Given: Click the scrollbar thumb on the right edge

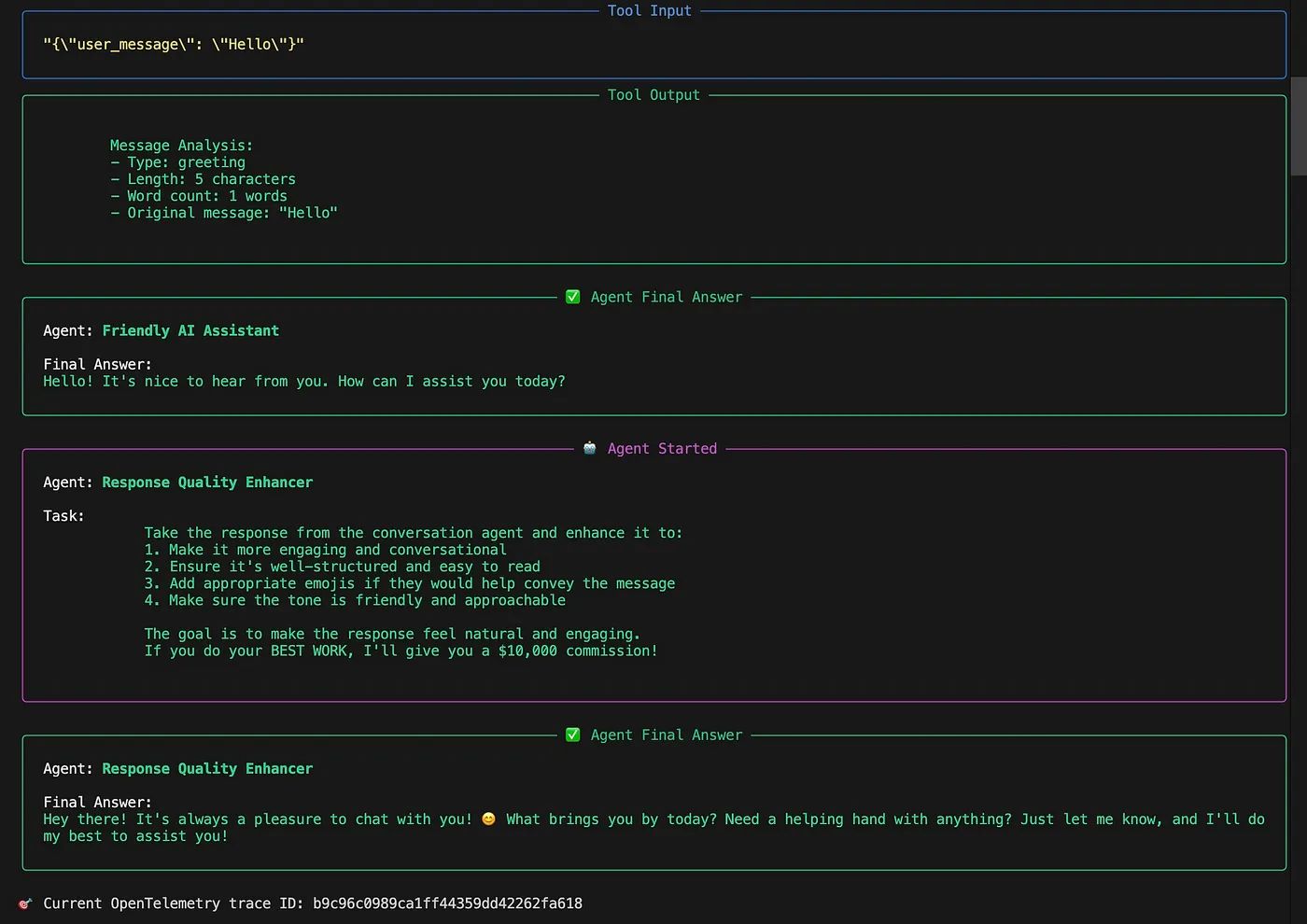Looking at the screenshot, I should (1298, 126).
